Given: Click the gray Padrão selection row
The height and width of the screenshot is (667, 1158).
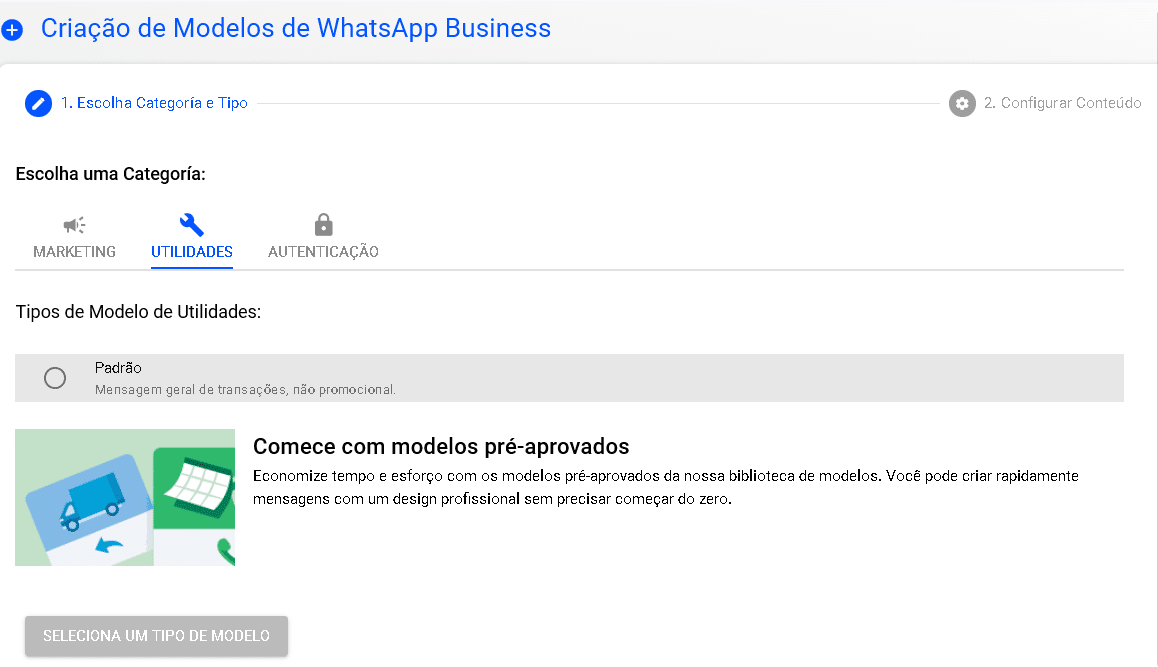Looking at the screenshot, I should (x=569, y=377).
